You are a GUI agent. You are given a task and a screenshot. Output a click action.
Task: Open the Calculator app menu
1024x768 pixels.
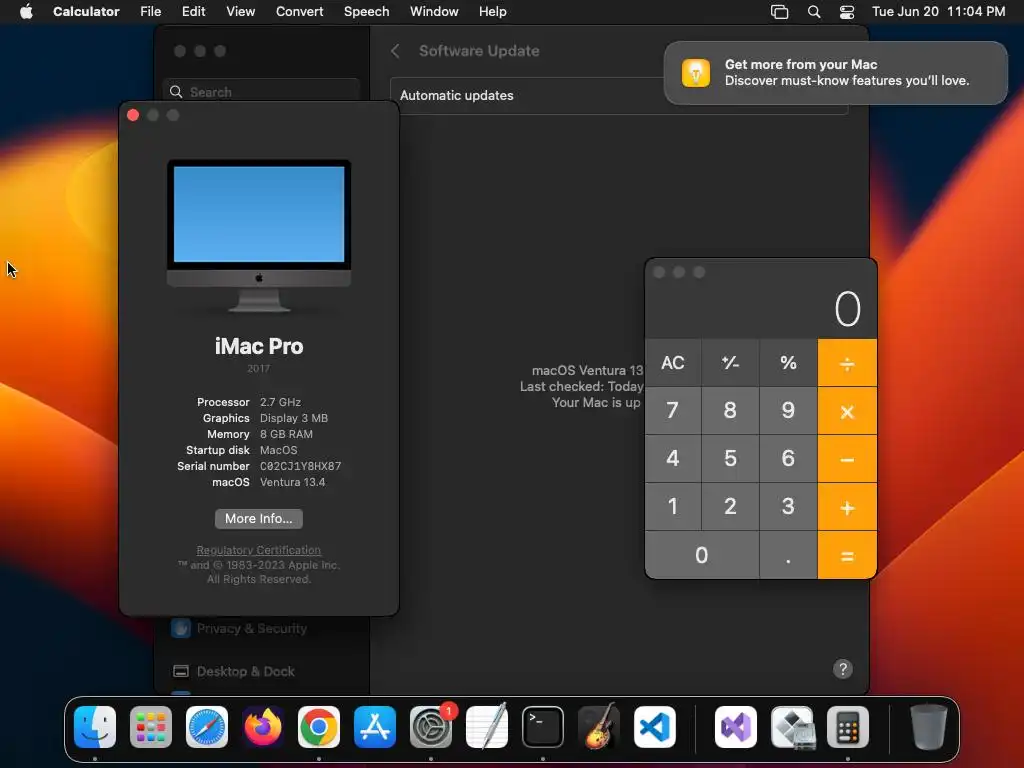86,12
